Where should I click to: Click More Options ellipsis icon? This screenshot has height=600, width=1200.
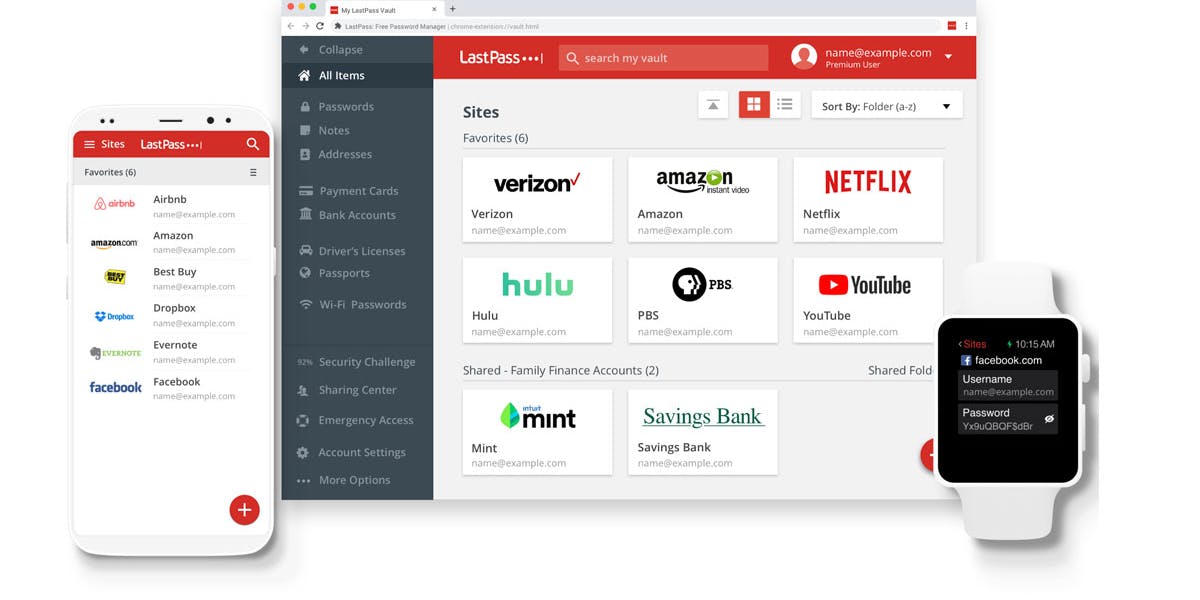click(303, 481)
